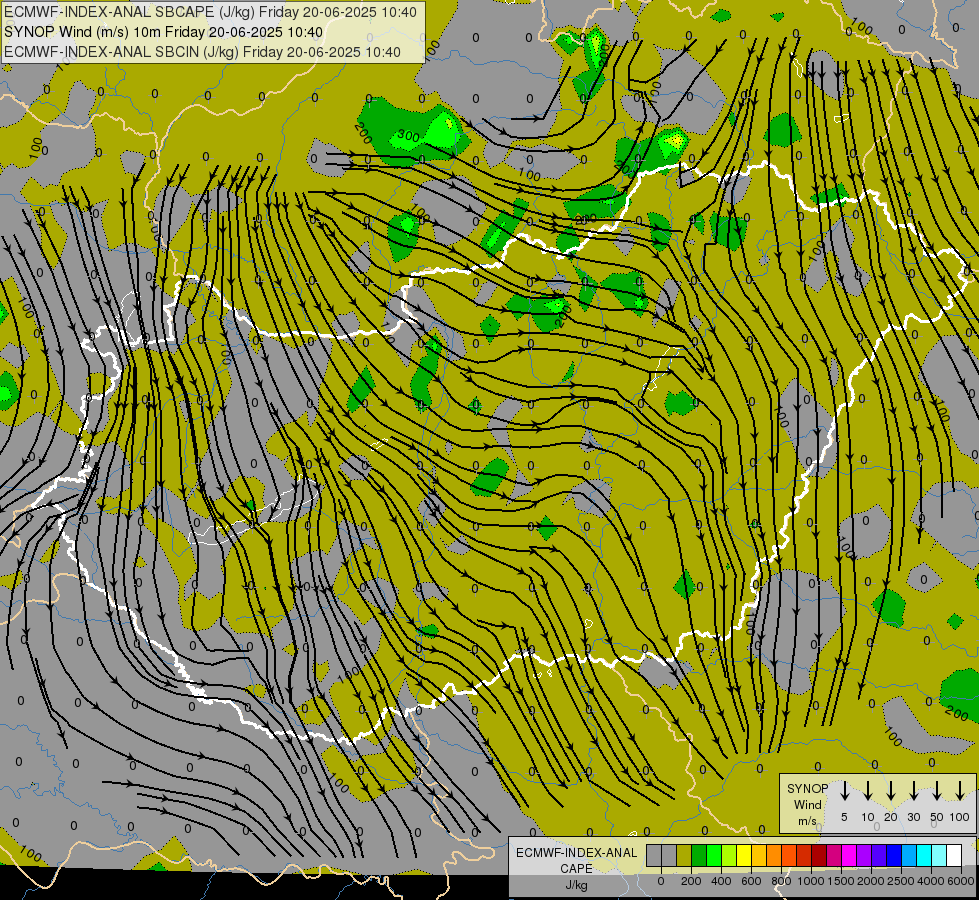The image size is (979, 900).
Task: Click the '4000' tick label on CAPE scale
Action: coord(931,881)
